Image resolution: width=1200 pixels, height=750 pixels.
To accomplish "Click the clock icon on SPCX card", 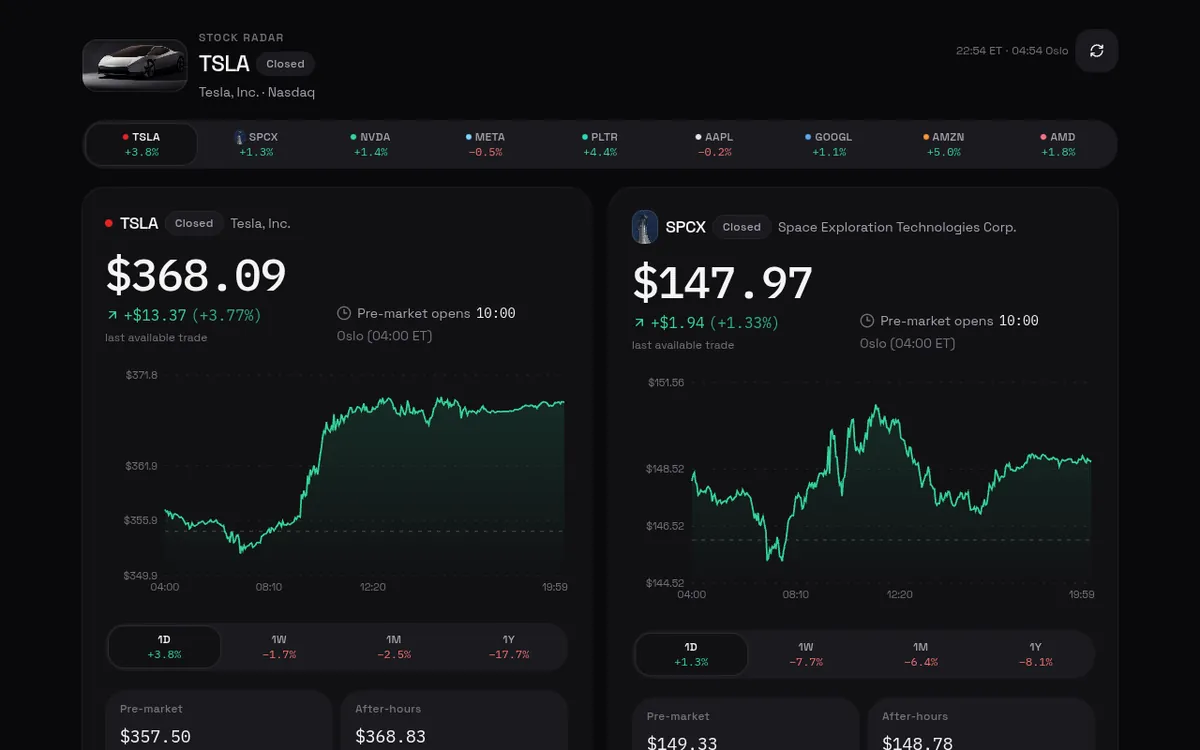I will (867, 321).
